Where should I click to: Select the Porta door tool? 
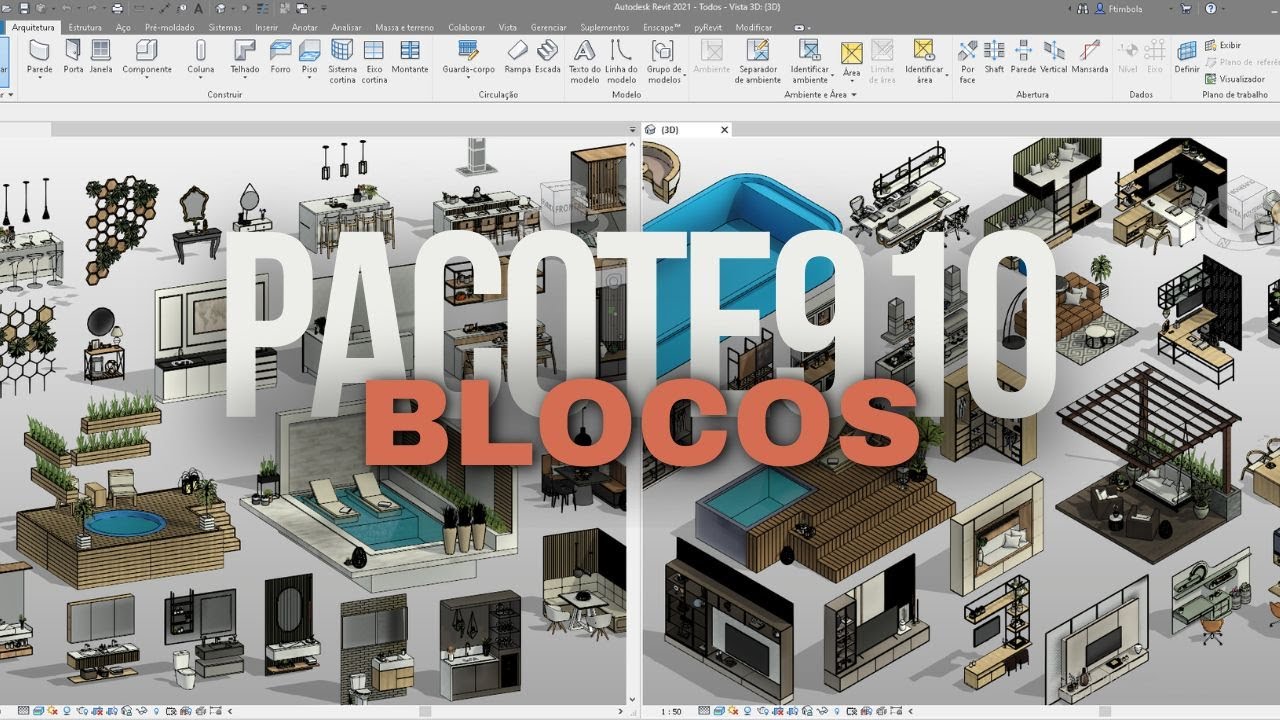click(73, 58)
